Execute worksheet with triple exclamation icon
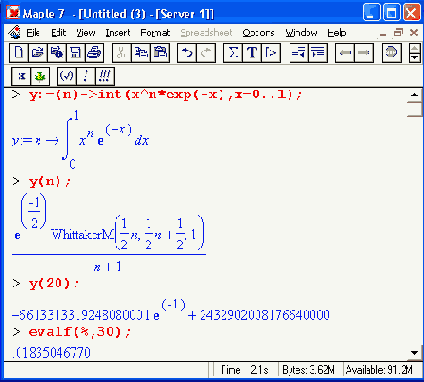This screenshot has width=424, height=382. click(x=105, y=76)
